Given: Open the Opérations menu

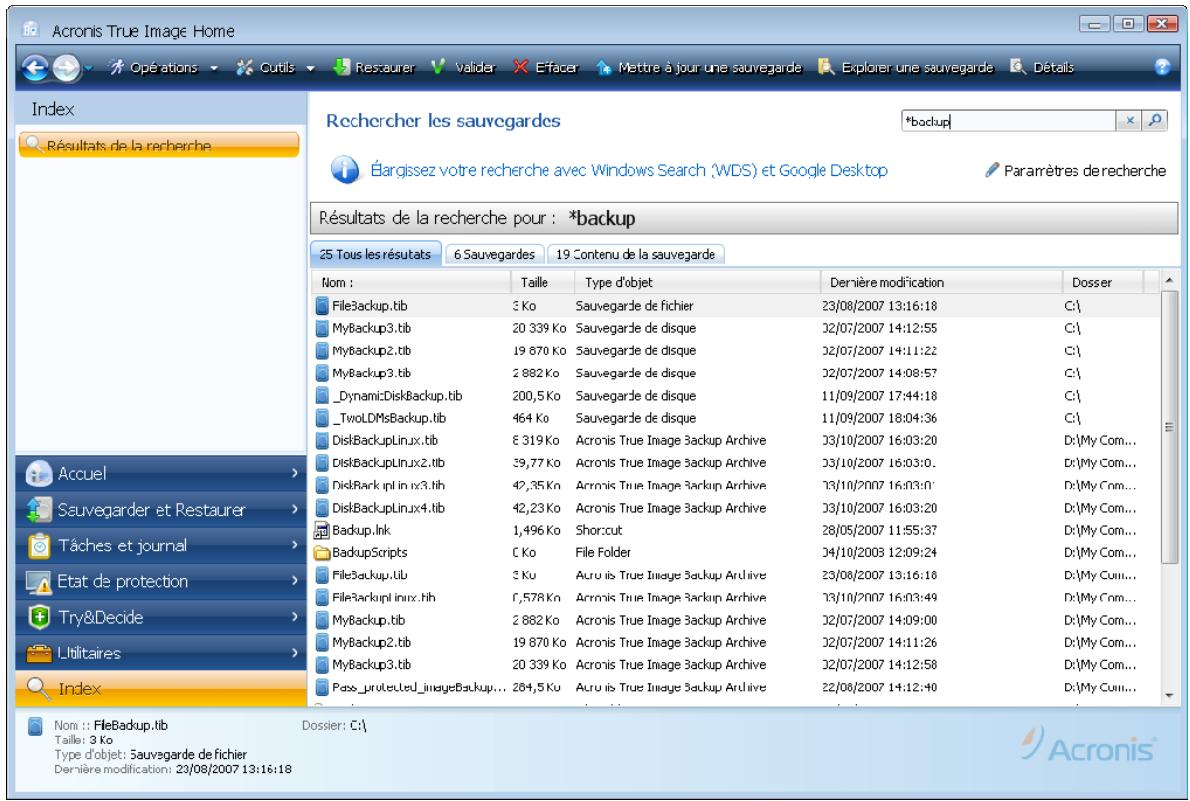Looking at the screenshot, I should click(x=163, y=68).
